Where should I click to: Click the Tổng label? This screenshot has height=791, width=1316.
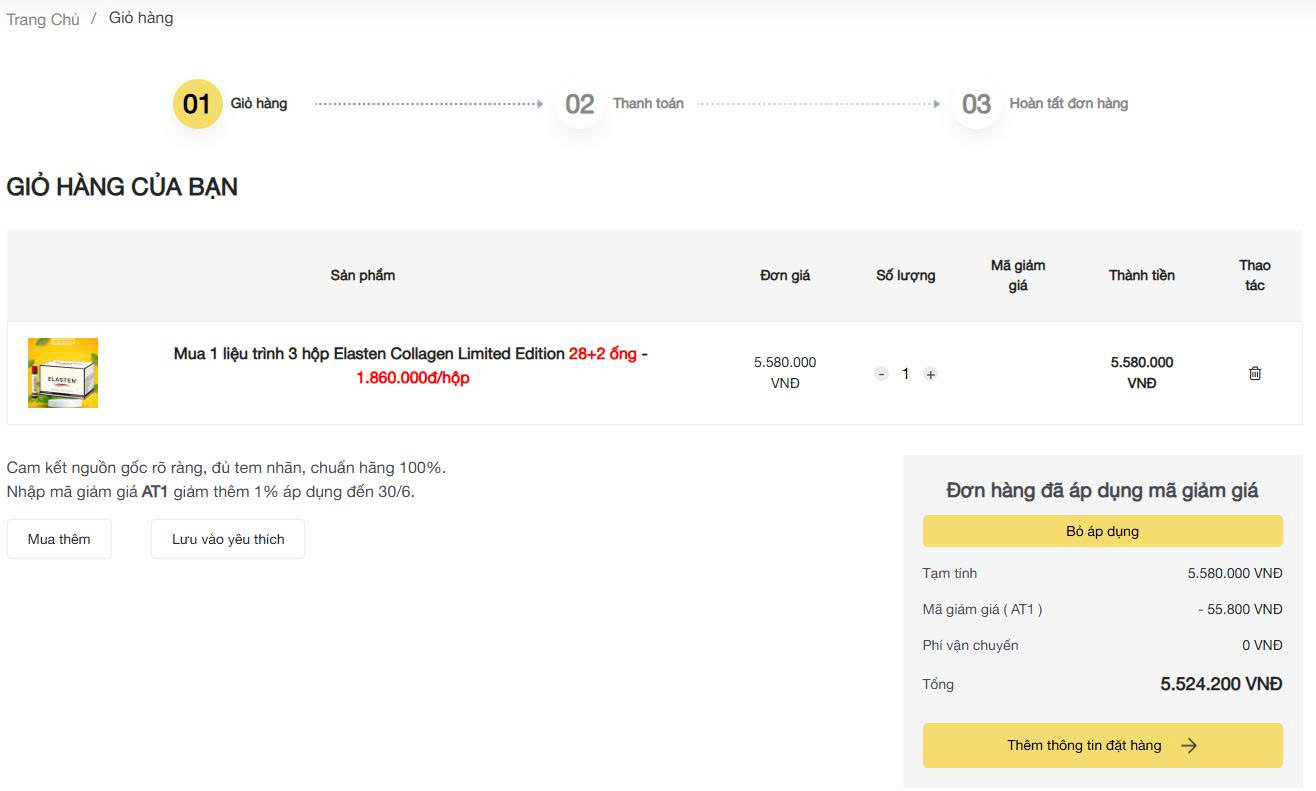click(x=938, y=684)
